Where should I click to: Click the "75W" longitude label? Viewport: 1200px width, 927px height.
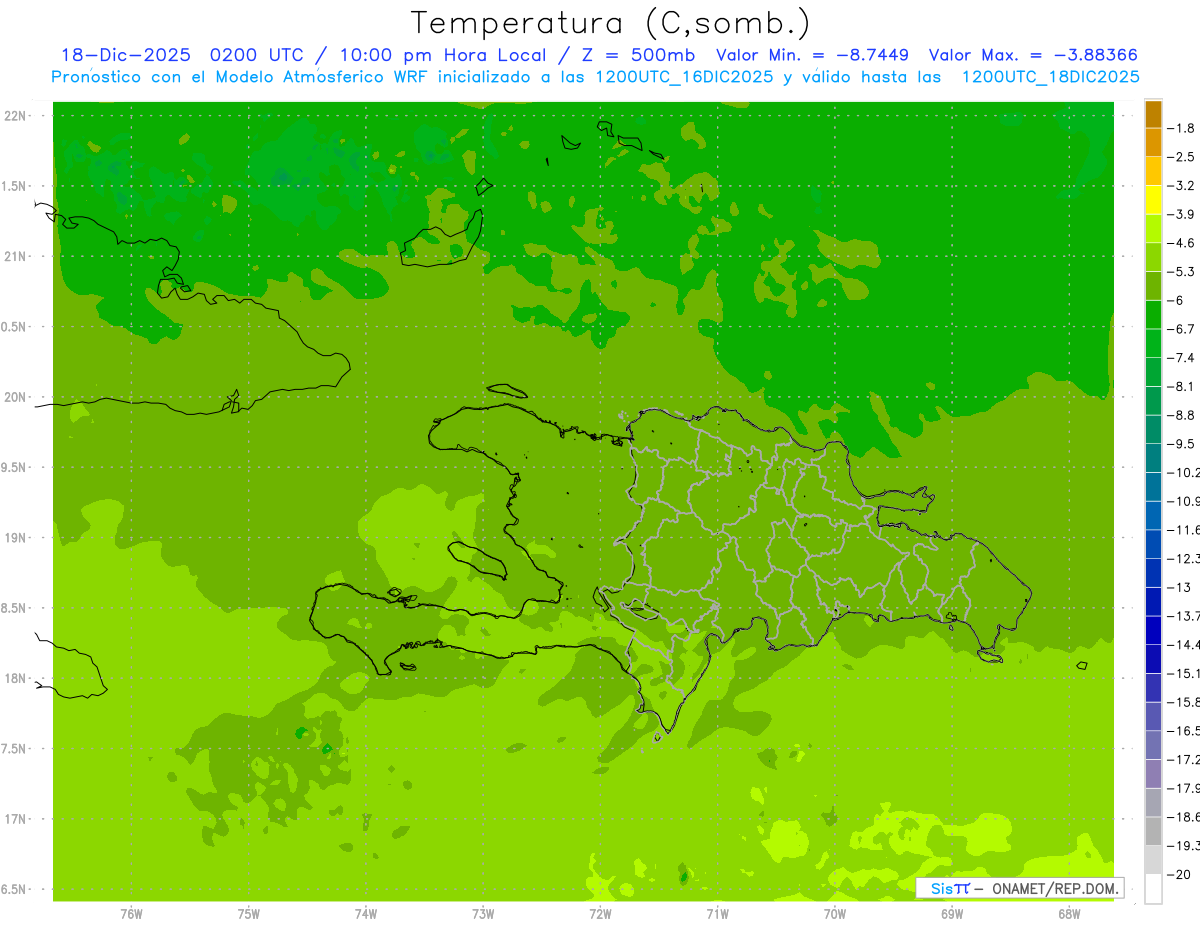click(x=248, y=913)
